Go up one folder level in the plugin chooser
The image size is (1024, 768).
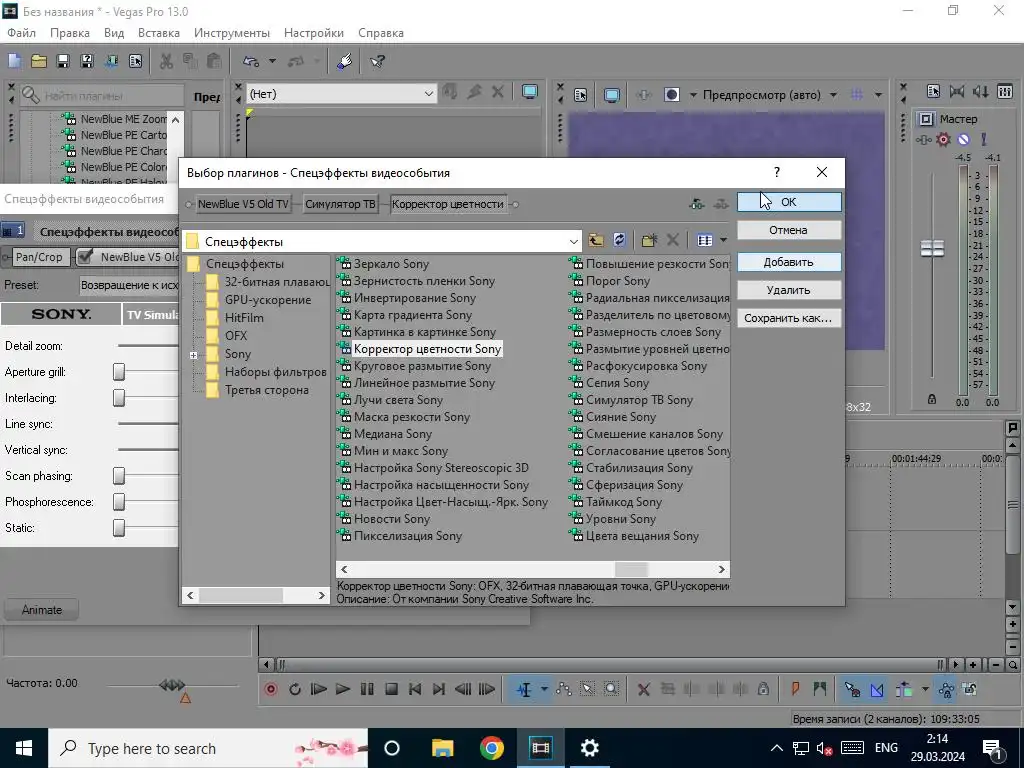(596, 240)
